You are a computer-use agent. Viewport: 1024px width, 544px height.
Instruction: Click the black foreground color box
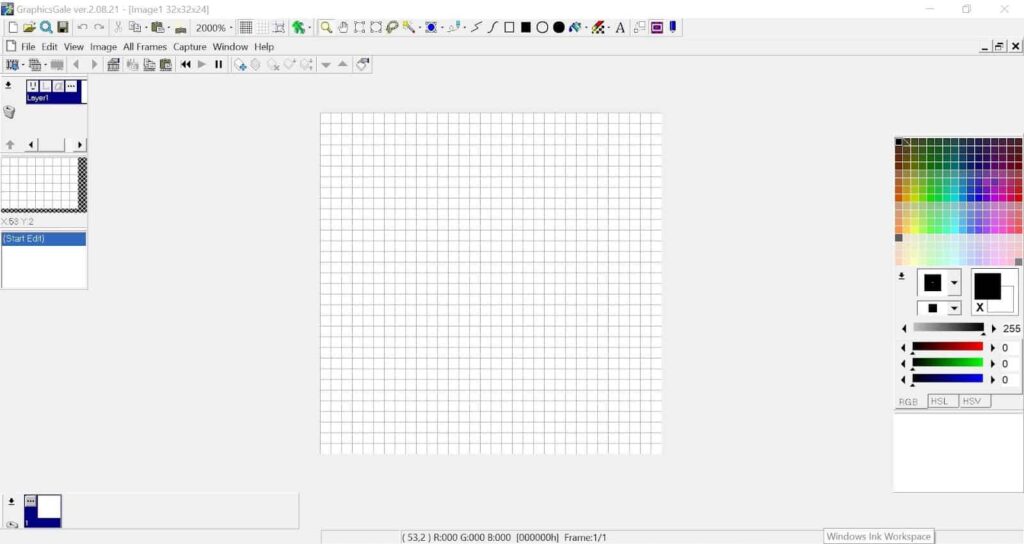pyautogui.click(x=987, y=286)
